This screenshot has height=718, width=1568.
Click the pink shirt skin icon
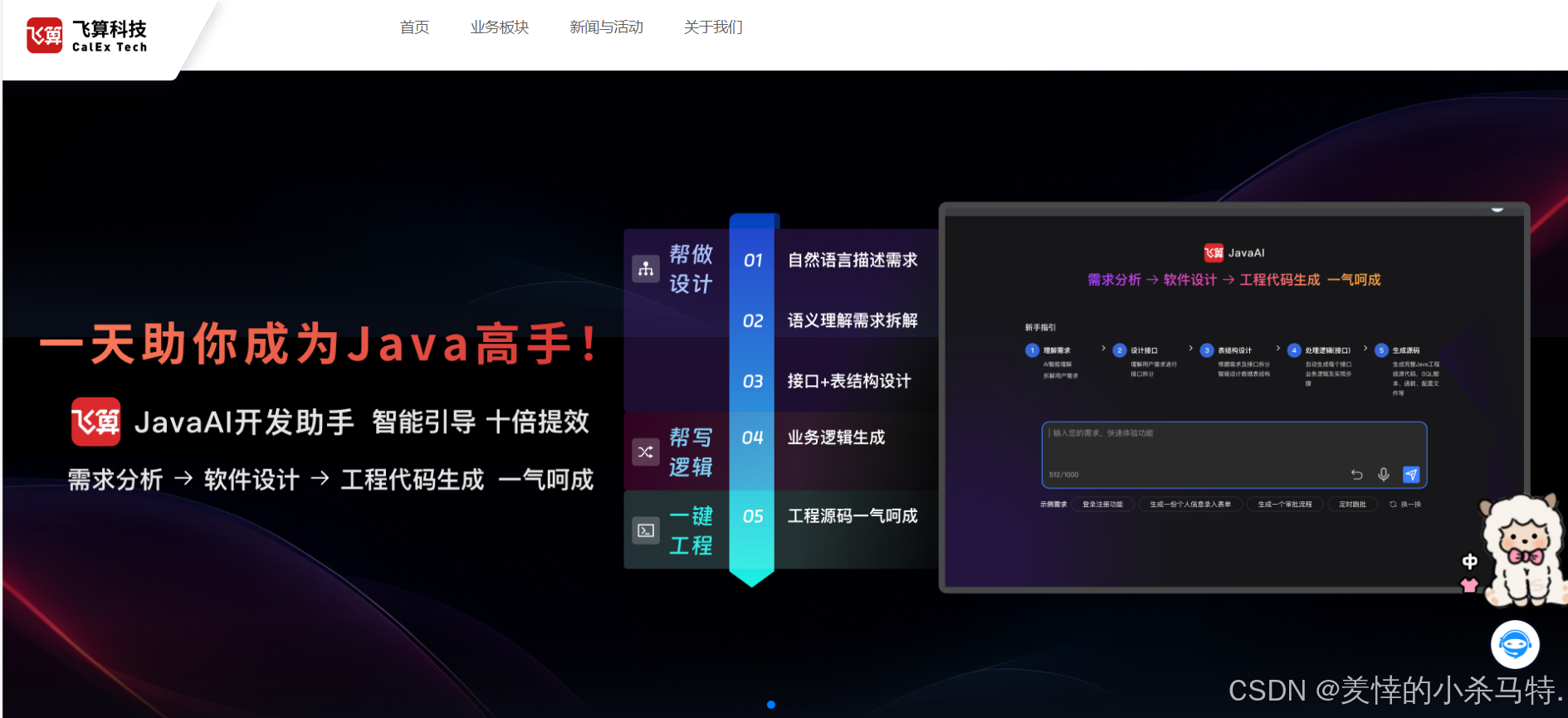click(1469, 585)
